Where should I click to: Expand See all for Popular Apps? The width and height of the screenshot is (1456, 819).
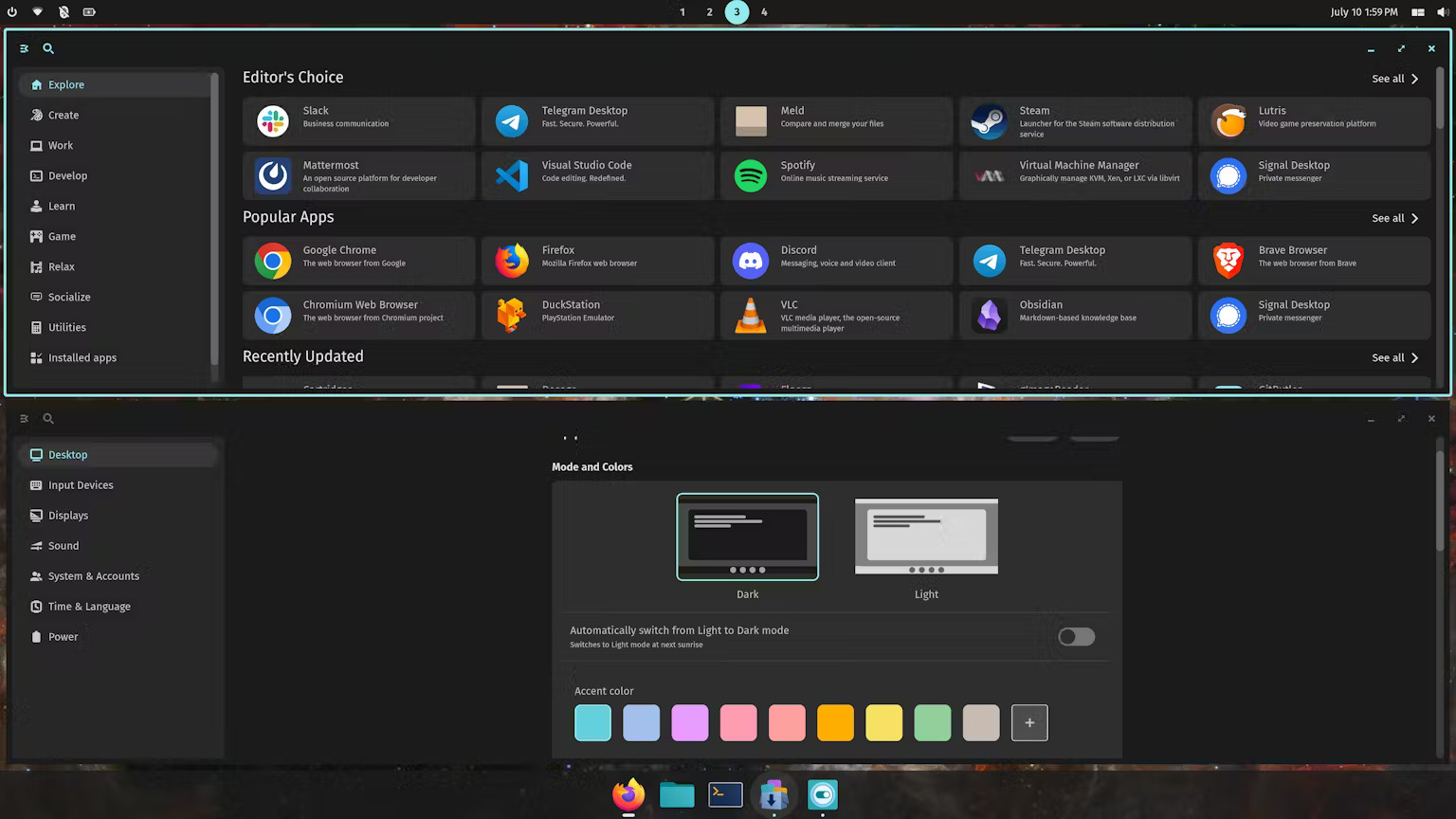(1394, 217)
